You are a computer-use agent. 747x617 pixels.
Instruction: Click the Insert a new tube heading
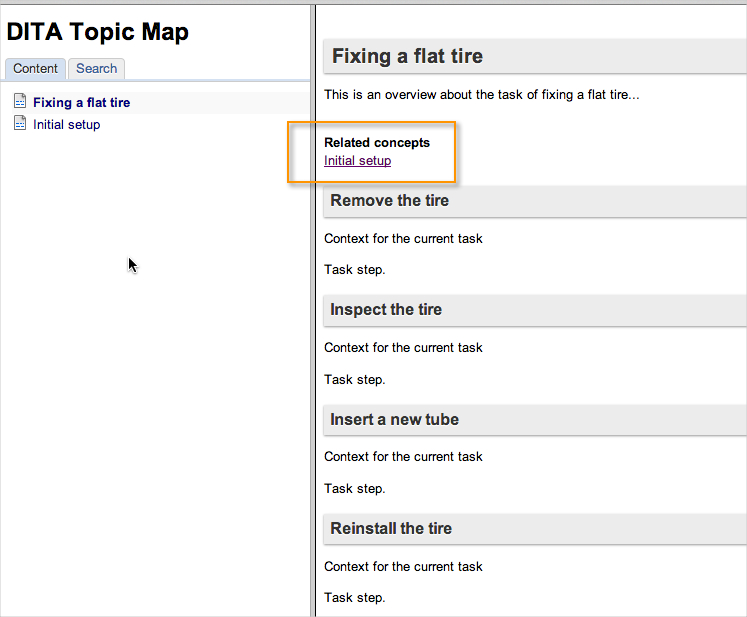tap(394, 419)
